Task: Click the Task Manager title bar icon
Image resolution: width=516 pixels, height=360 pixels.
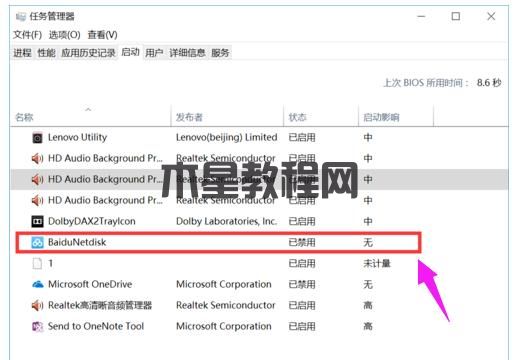Action: (21, 16)
